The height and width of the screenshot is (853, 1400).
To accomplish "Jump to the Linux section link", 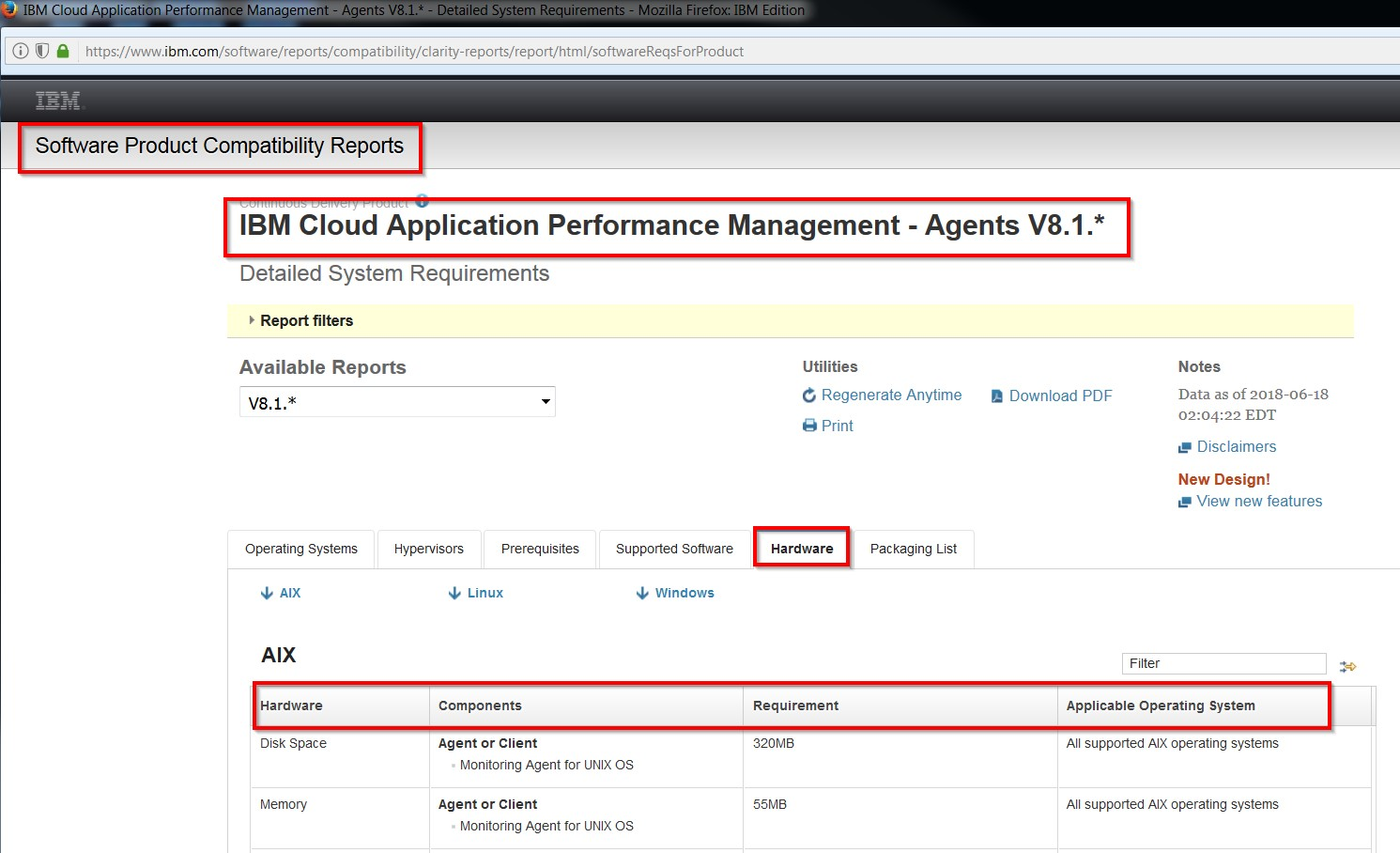I will click(485, 593).
